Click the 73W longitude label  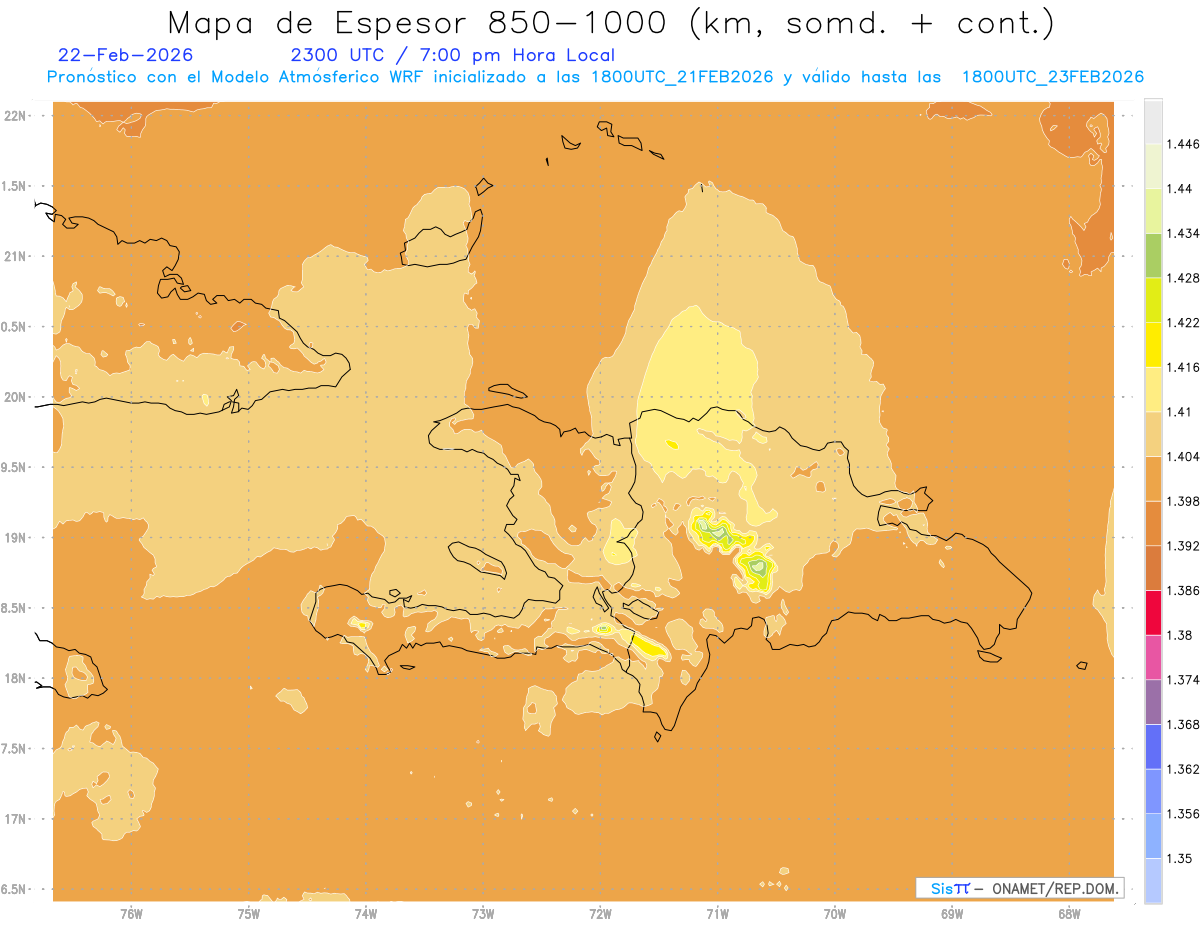pyautogui.click(x=483, y=913)
